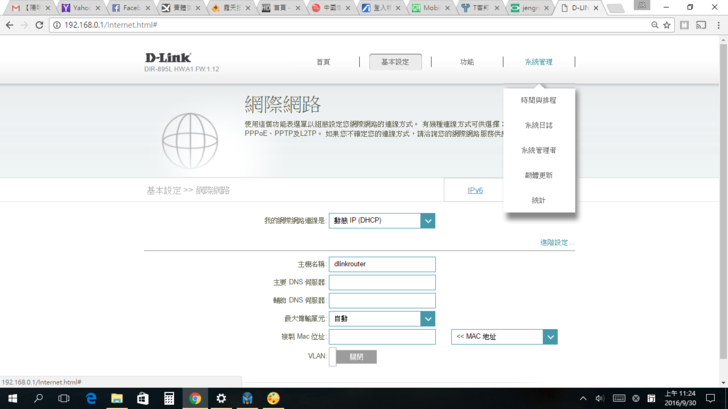The image size is (728, 409).
Task: Open the 基本設定 navigation tab
Action: (395, 62)
